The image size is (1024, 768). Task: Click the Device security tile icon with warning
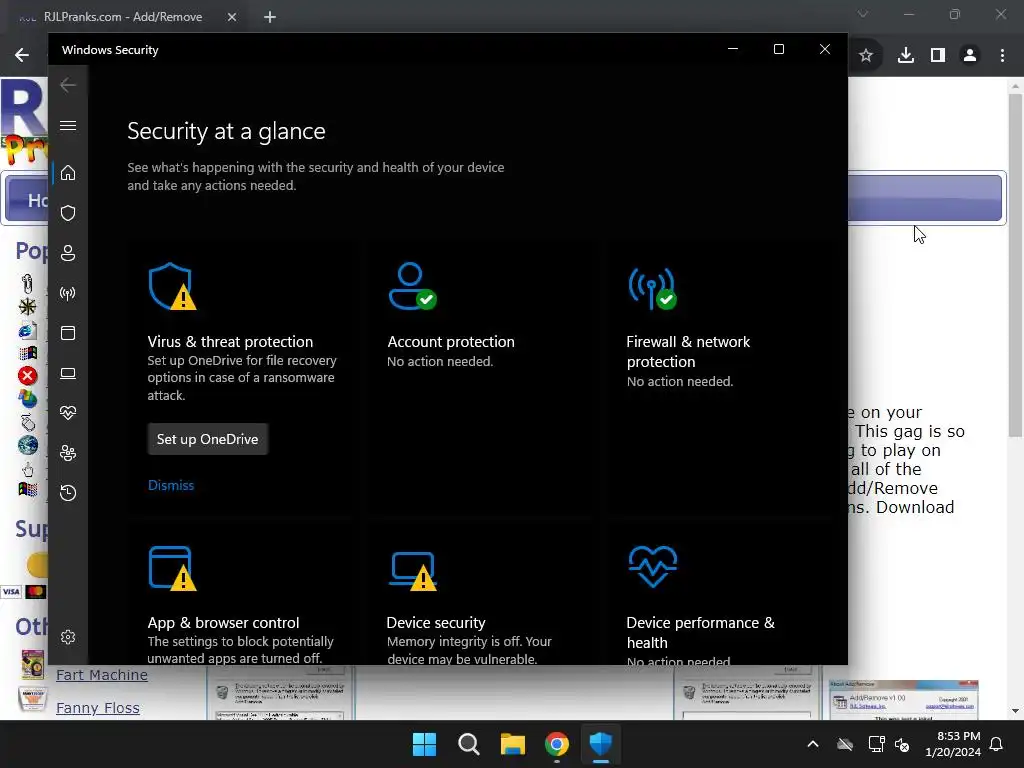[413, 570]
